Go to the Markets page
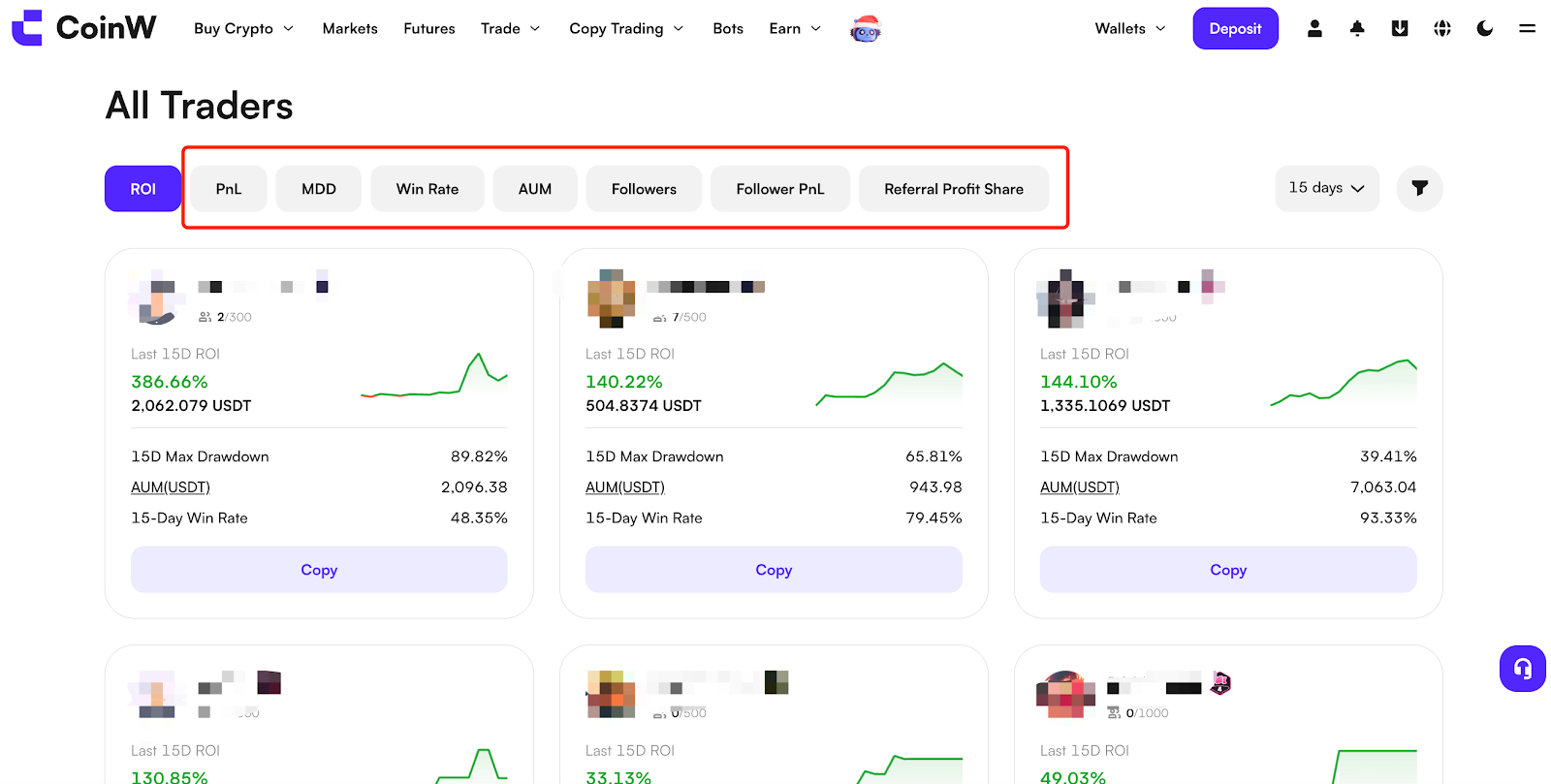The height and width of the screenshot is (784, 1551). pos(350,28)
